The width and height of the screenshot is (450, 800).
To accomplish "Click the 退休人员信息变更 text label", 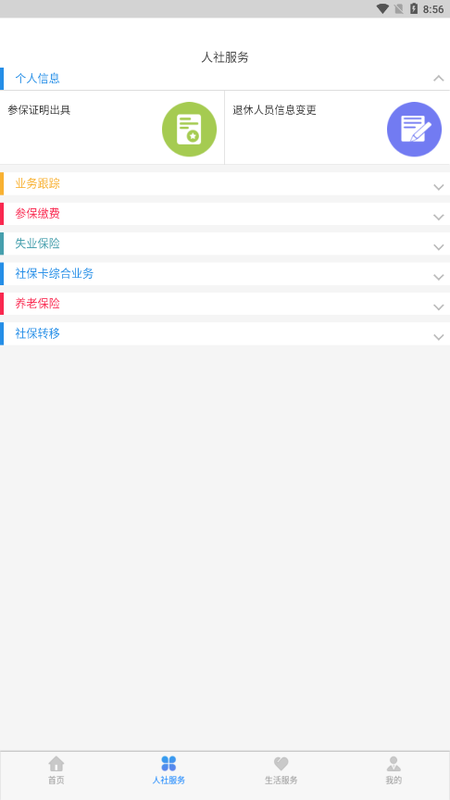I will pyautogui.click(x=274, y=110).
